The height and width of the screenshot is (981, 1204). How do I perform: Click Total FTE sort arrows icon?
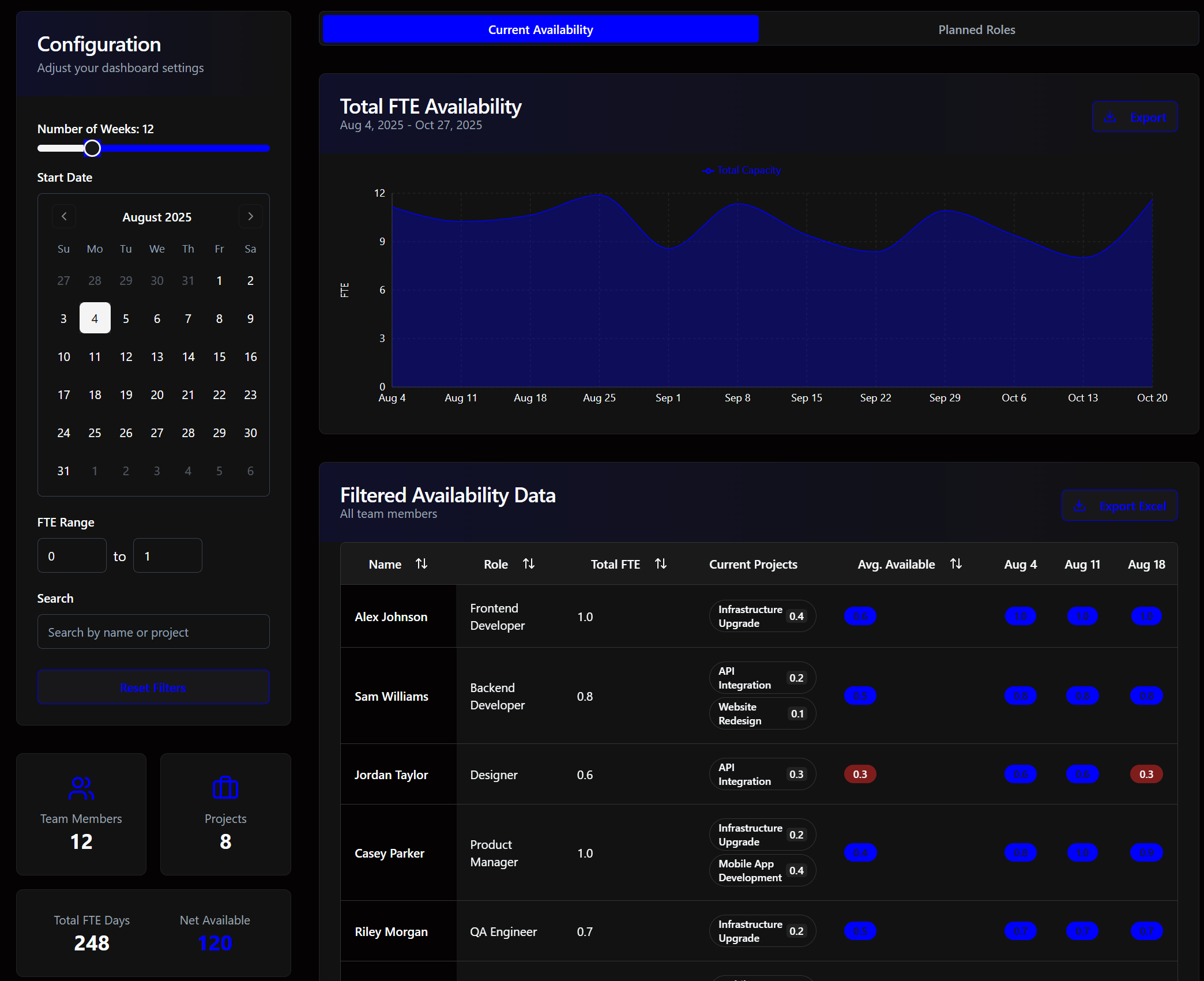coord(661,564)
